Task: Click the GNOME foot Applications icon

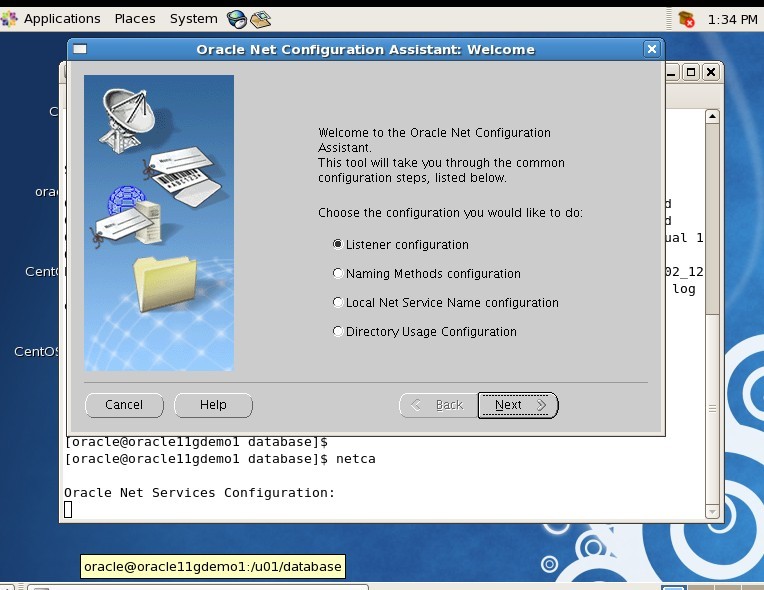Action: point(9,19)
